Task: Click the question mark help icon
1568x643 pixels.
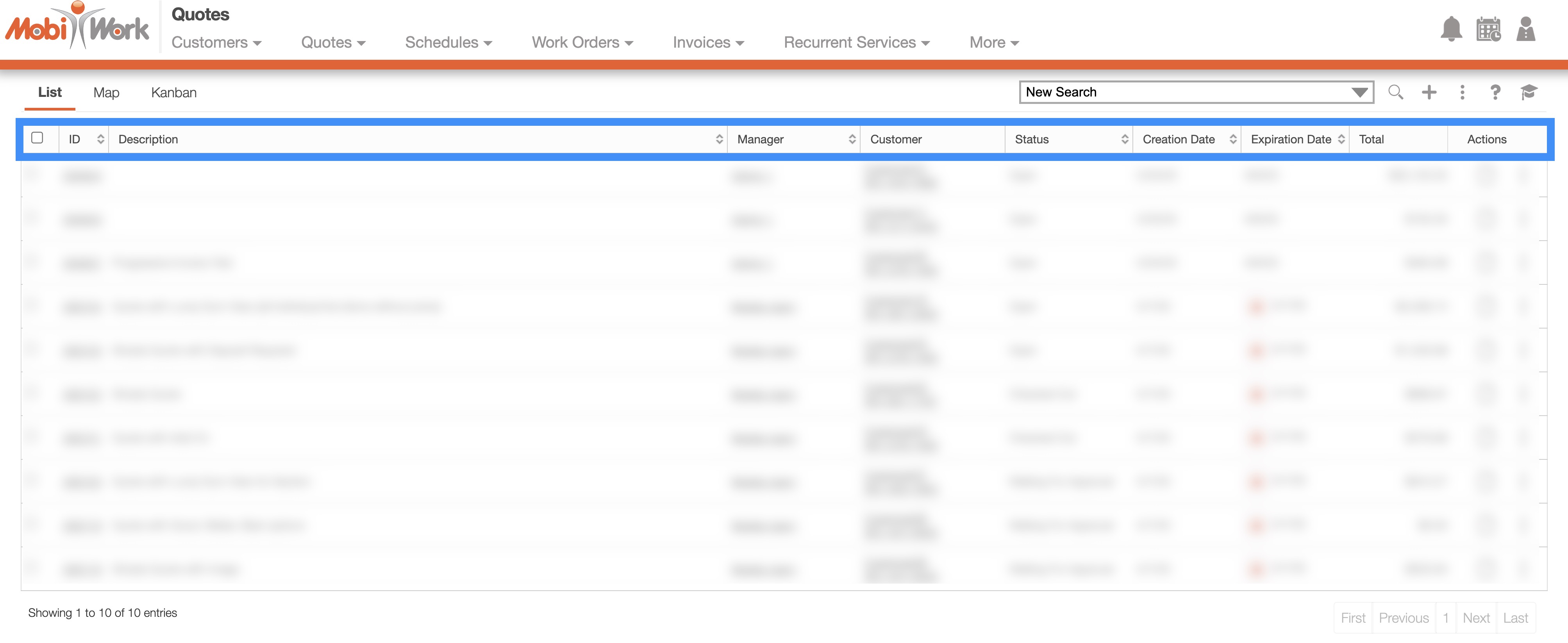Action: [x=1495, y=92]
